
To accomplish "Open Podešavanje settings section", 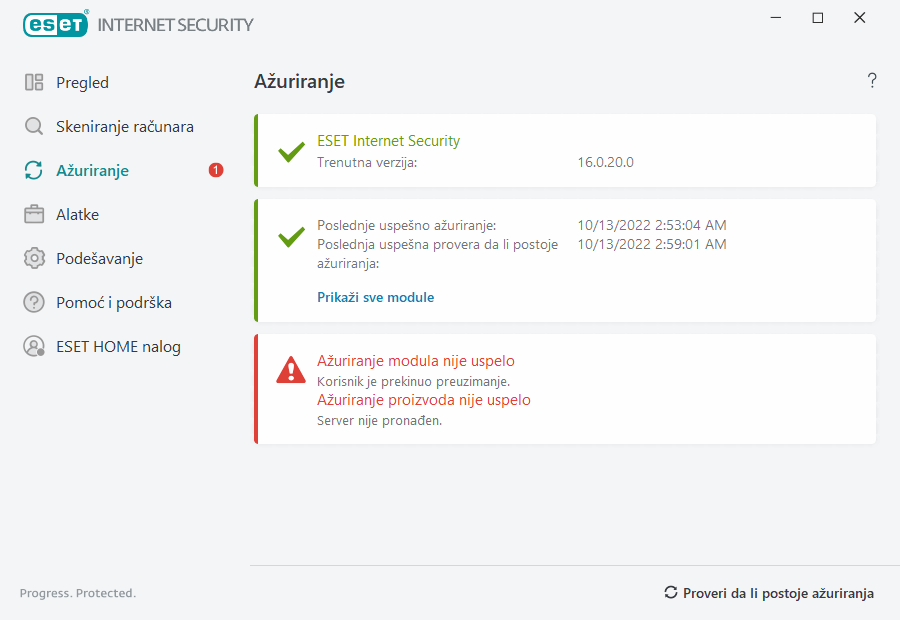I will [x=99, y=259].
